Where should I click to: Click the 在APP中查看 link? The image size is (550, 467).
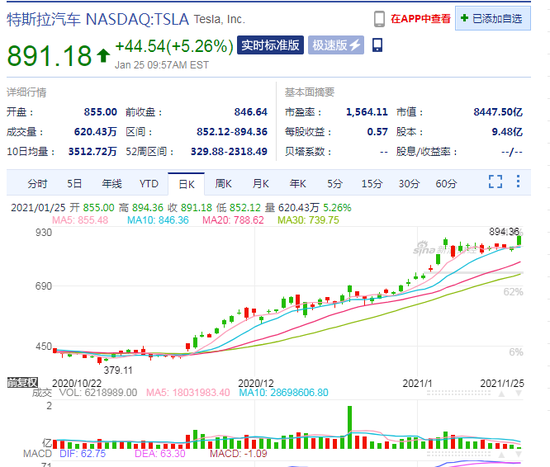[x=421, y=19]
